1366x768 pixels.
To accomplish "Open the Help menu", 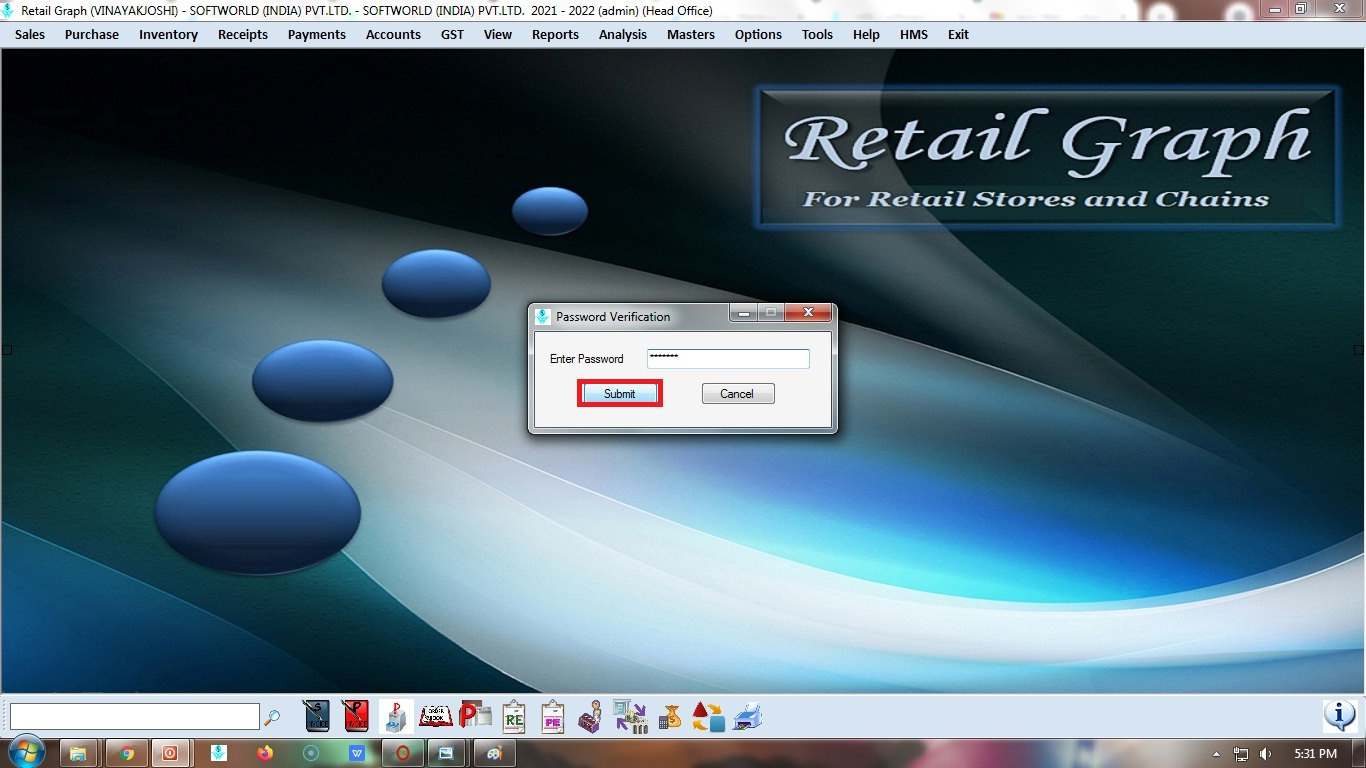I will click(x=866, y=34).
